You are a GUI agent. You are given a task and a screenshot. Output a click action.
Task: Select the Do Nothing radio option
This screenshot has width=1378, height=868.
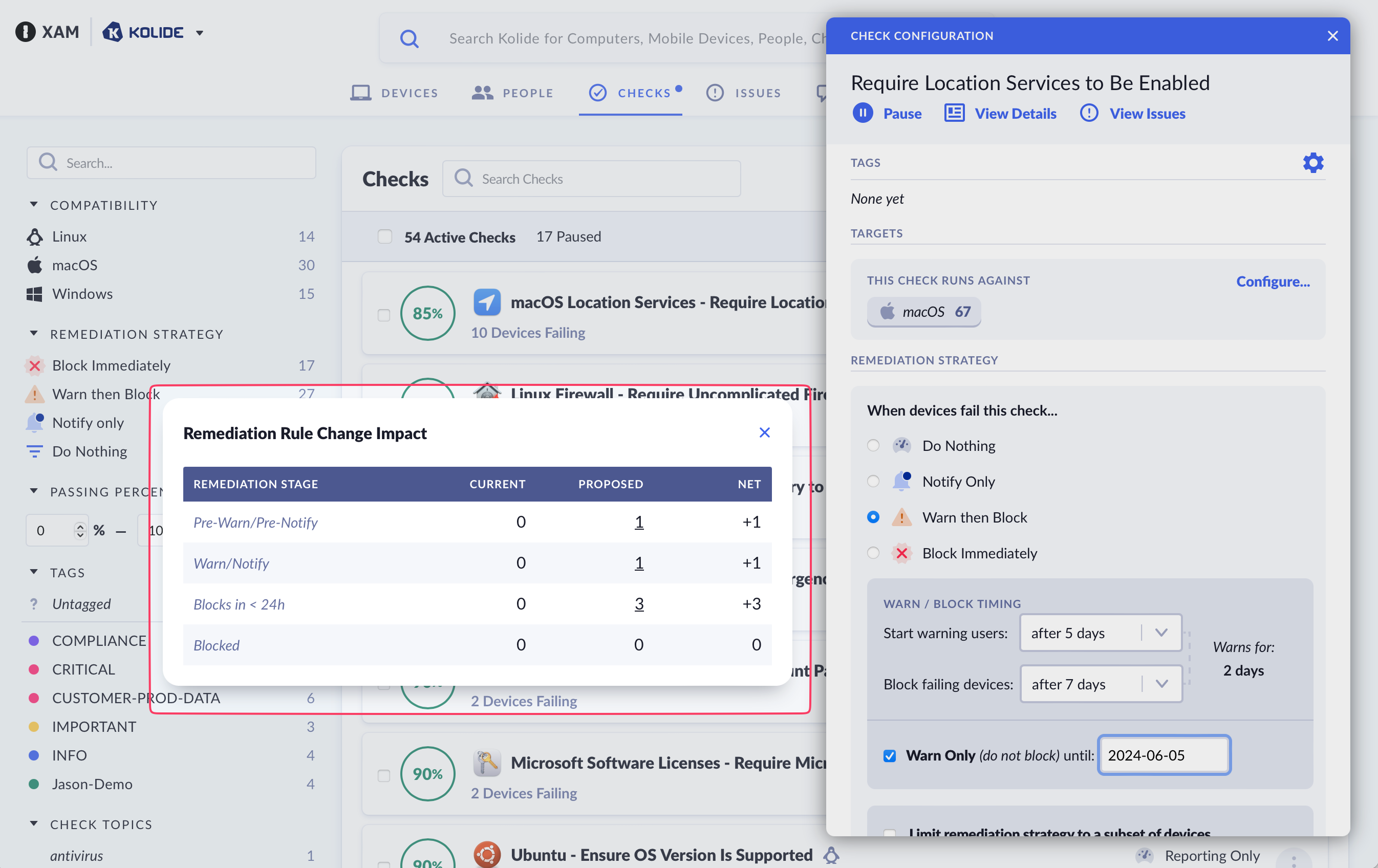(x=873, y=446)
